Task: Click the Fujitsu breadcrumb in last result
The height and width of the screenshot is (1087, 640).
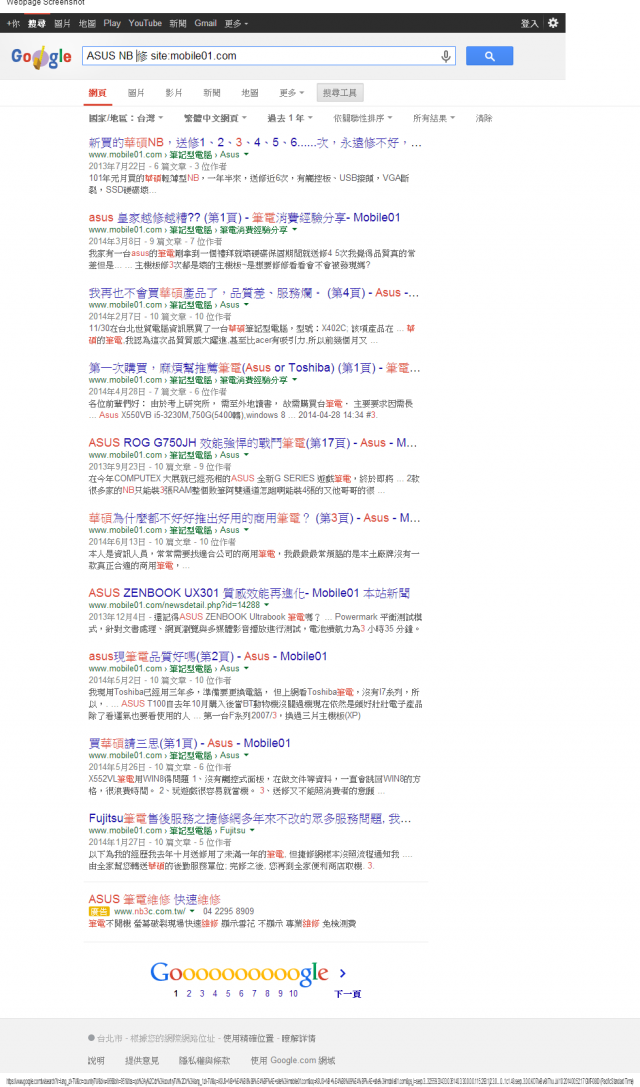Action: (232, 830)
